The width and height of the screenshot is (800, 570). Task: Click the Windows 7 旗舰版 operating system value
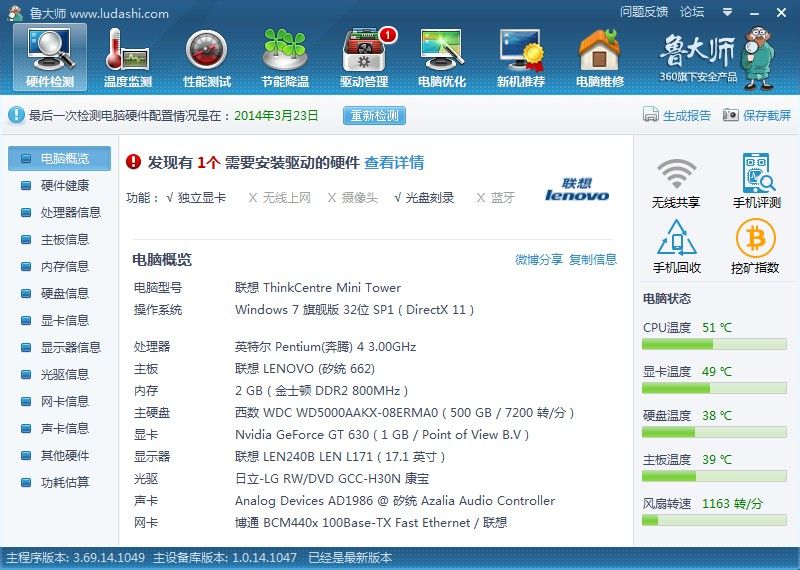pos(355,309)
